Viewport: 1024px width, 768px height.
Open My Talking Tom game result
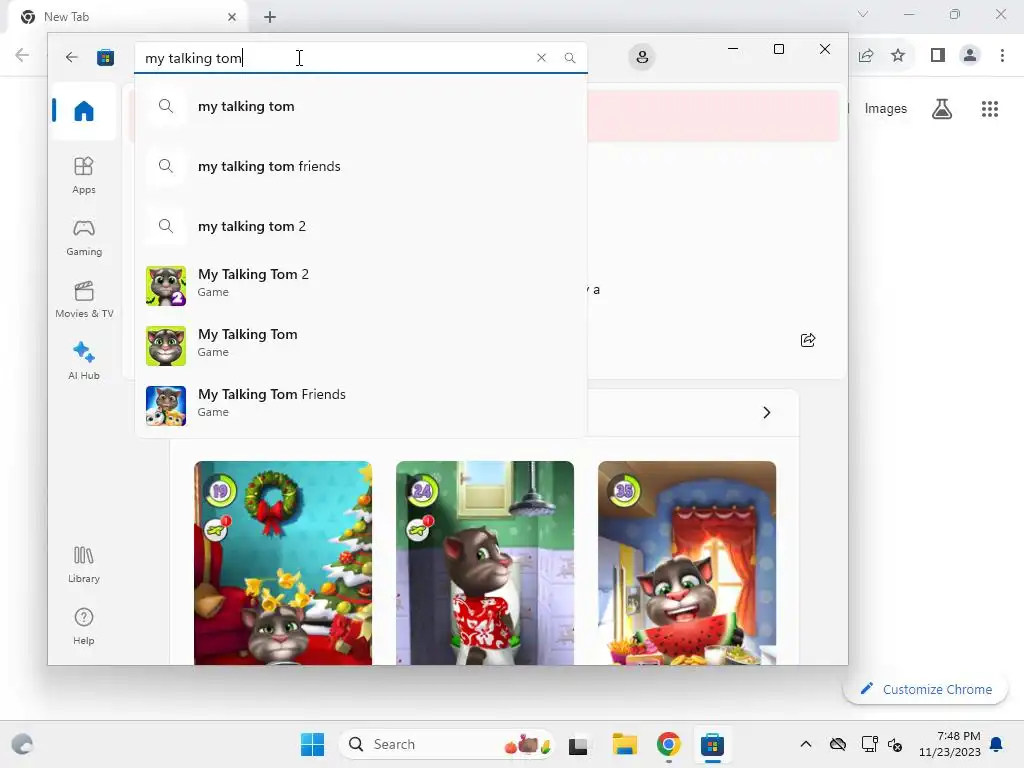[360, 345]
